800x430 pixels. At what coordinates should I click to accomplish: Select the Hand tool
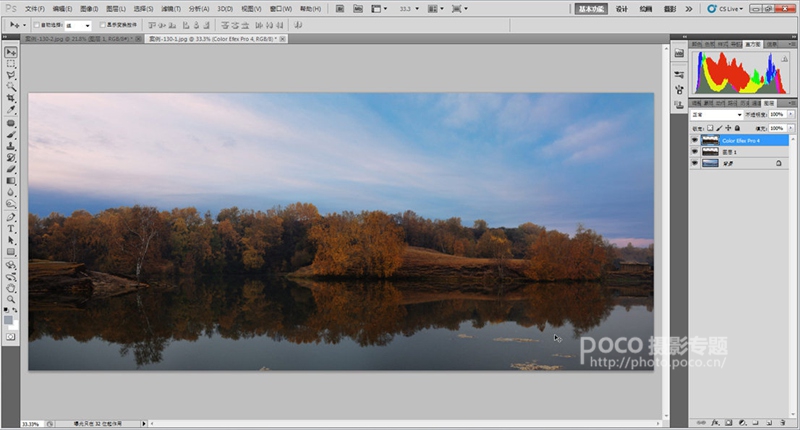pos(11,288)
